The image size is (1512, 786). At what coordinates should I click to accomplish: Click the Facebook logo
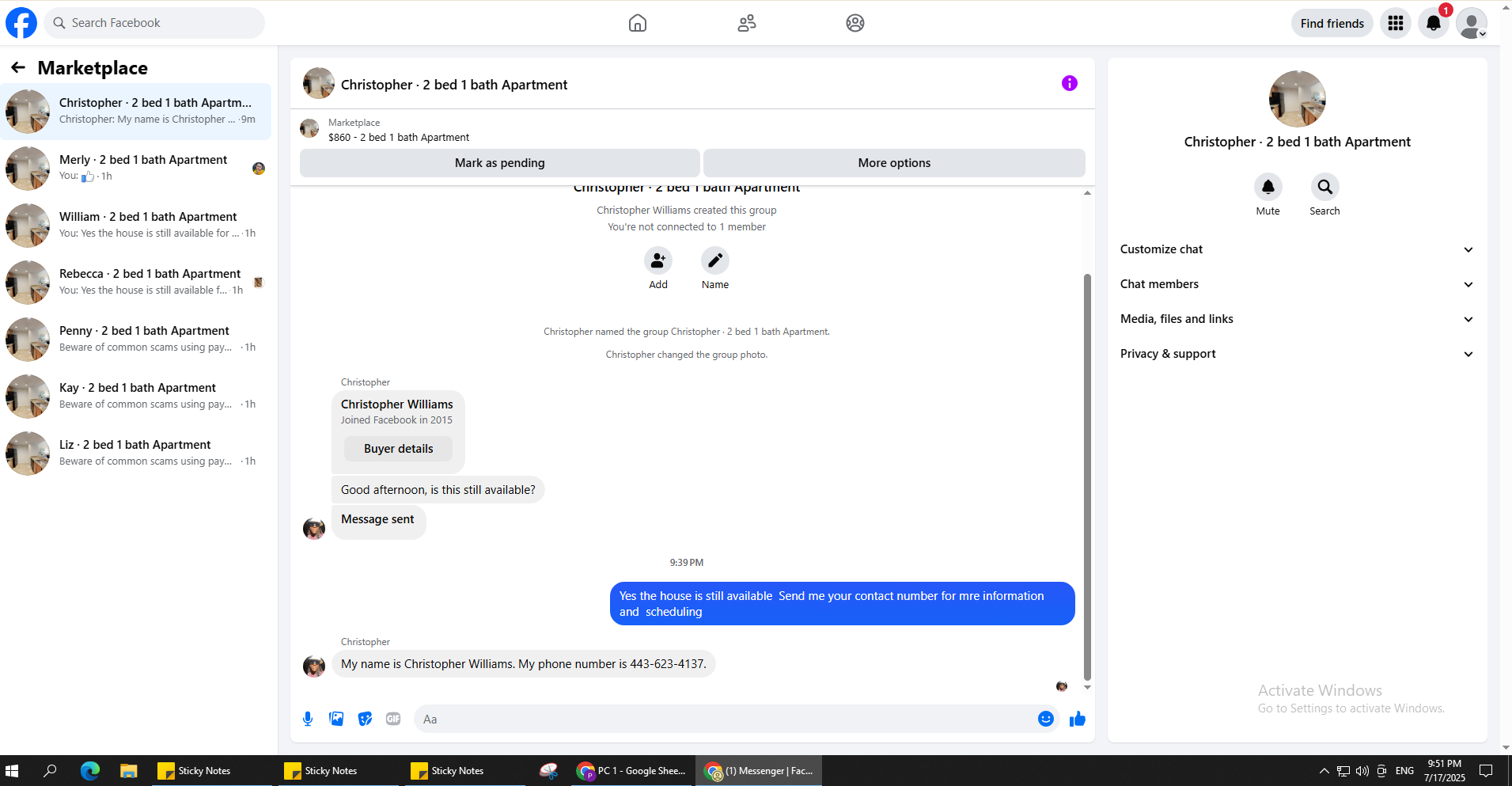pos(21,23)
